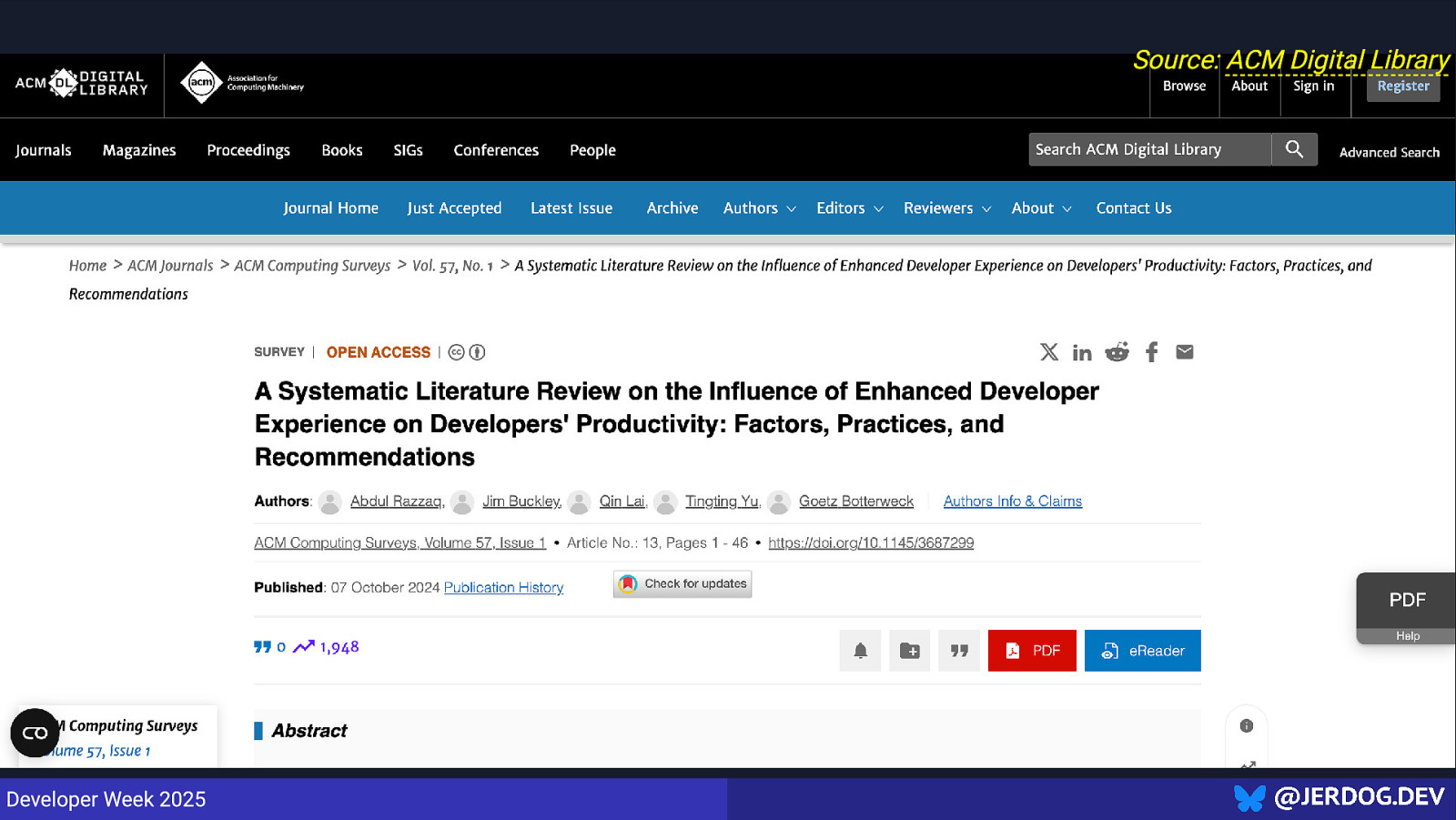Open the Conferences menu

click(496, 150)
